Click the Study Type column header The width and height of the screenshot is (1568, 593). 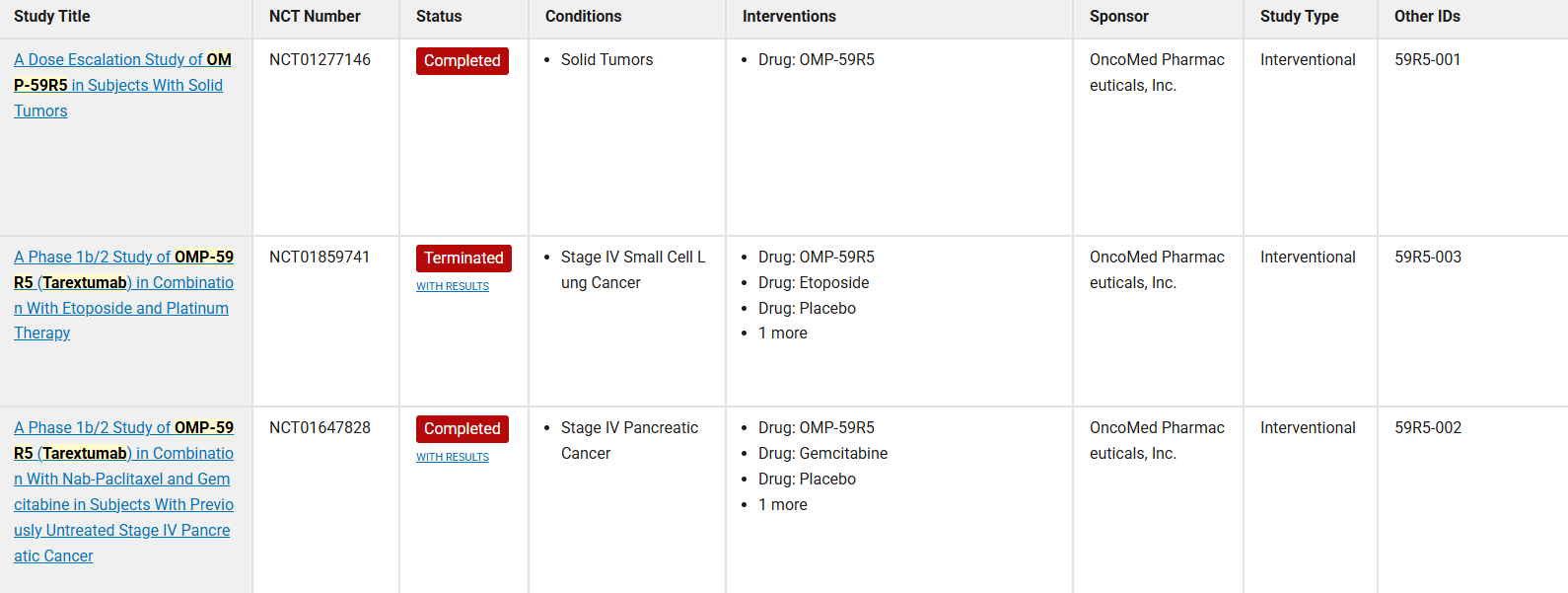[x=1300, y=17]
